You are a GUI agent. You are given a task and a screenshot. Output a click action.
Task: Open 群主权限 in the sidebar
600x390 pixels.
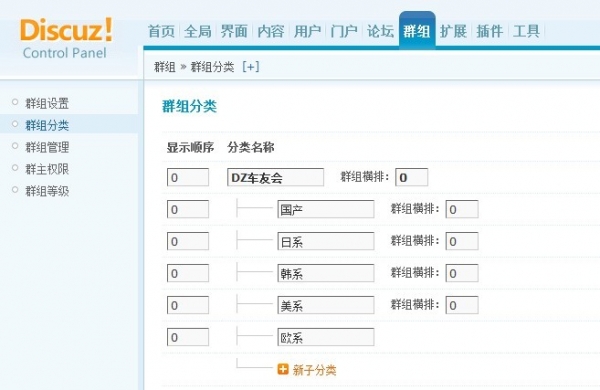click(x=47, y=169)
